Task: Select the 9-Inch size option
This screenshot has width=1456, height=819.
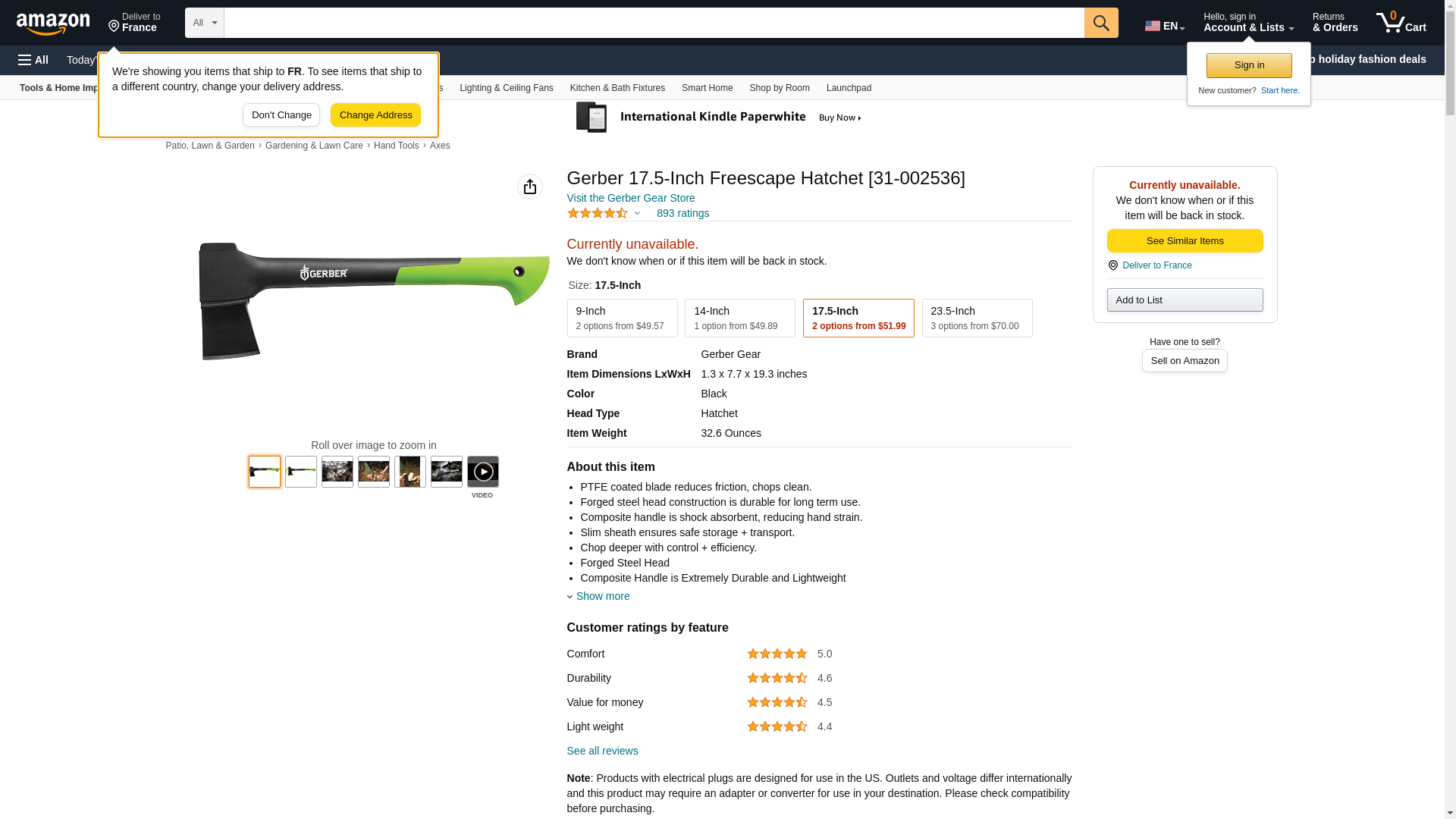Action: (622, 318)
